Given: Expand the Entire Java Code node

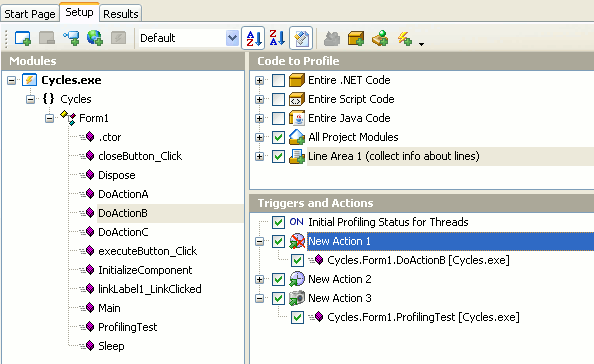Looking at the screenshot, I should (x=259, y=118).
